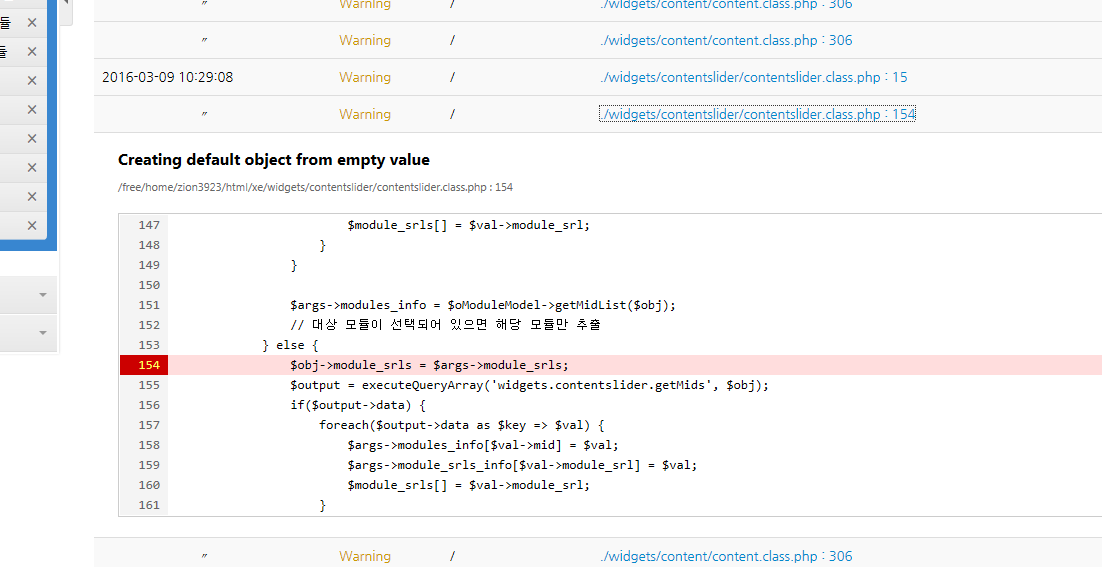Click the fifth X icon from the top
Image resolution: width=1102 pixels, height=567 pixels.
click(x=32, y=138)
